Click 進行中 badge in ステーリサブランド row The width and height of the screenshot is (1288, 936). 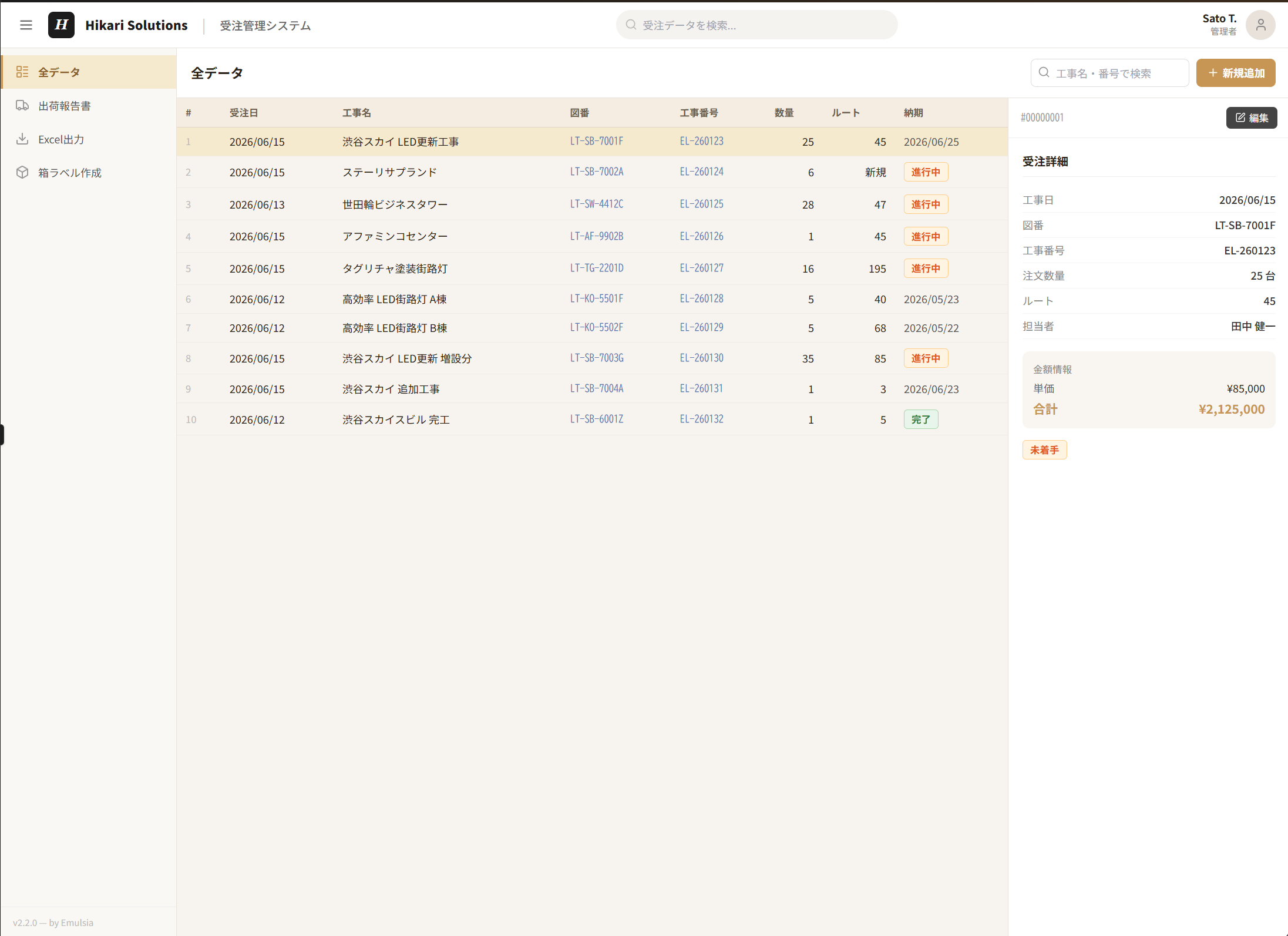coord(926,172)
